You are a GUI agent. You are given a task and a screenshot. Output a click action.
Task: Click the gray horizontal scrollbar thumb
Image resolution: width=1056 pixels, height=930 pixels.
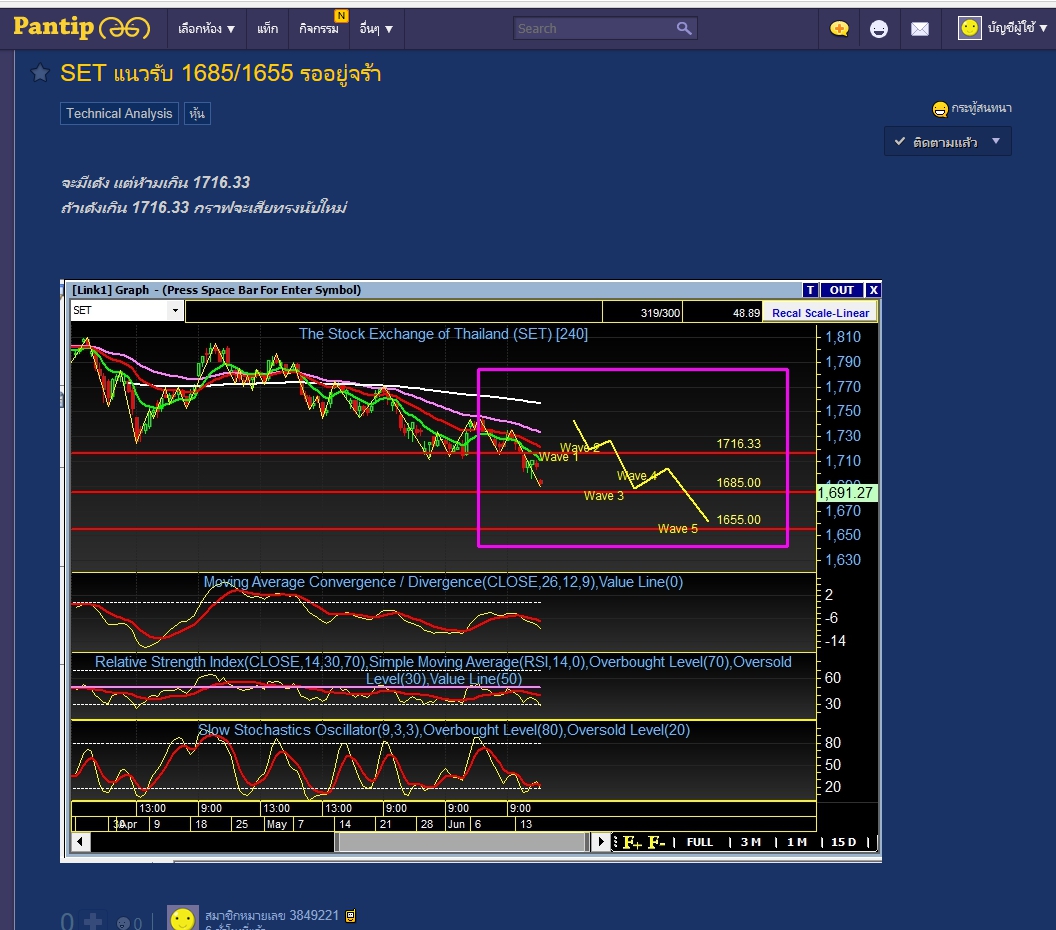point(462,841)
